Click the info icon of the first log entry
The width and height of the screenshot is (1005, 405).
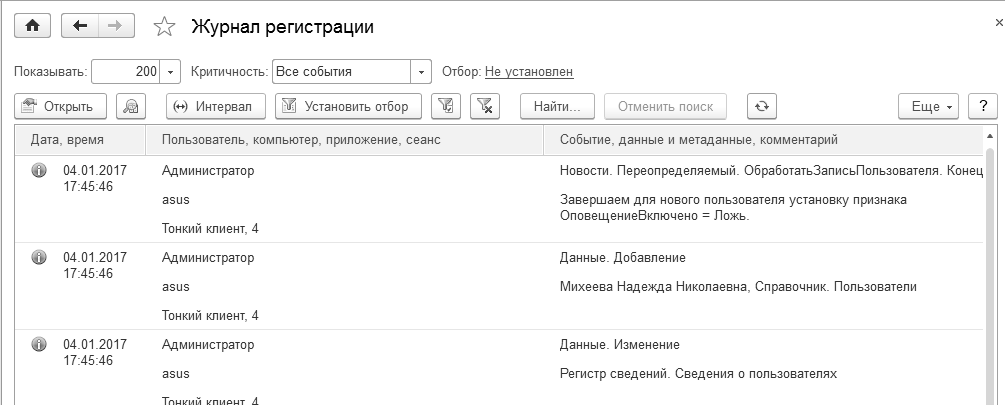click(40, 170)
